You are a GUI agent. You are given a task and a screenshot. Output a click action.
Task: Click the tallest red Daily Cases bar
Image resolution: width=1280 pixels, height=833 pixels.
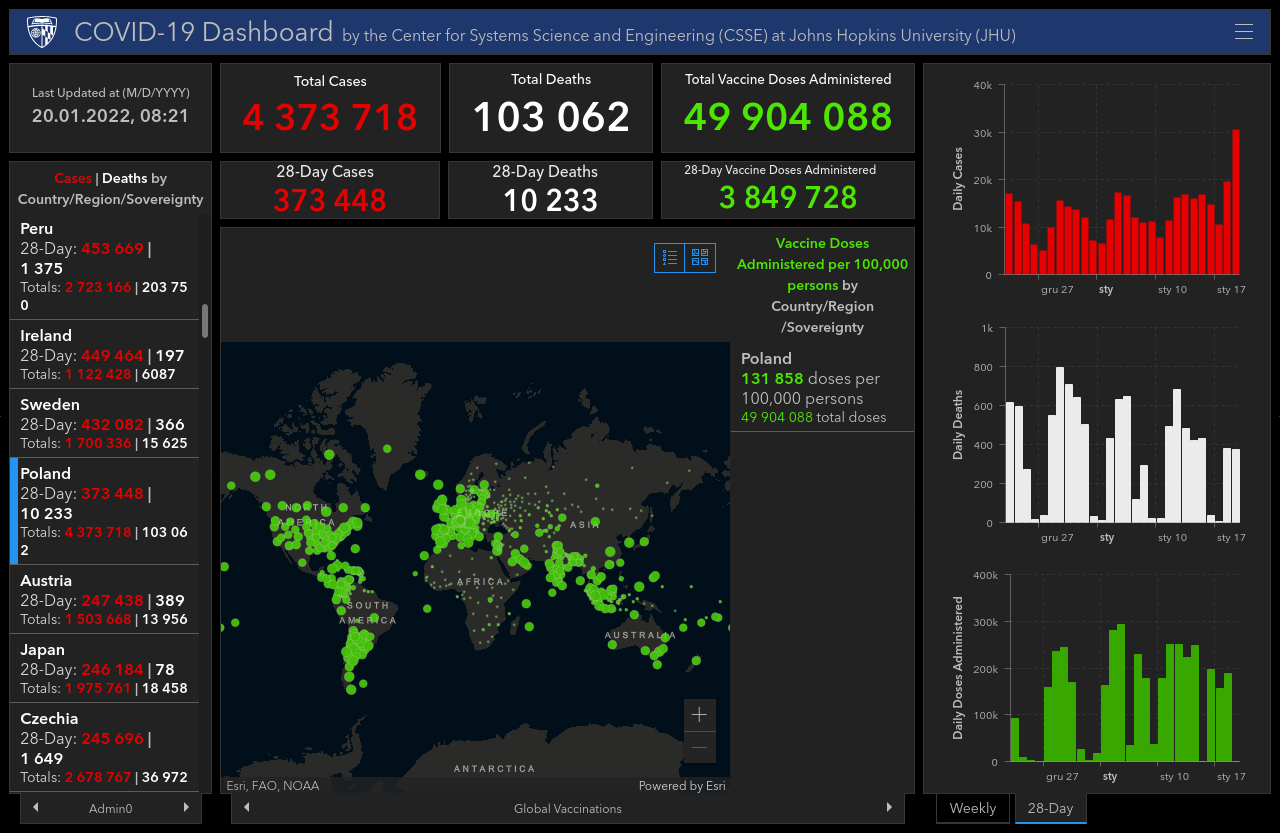point(1236,202)
